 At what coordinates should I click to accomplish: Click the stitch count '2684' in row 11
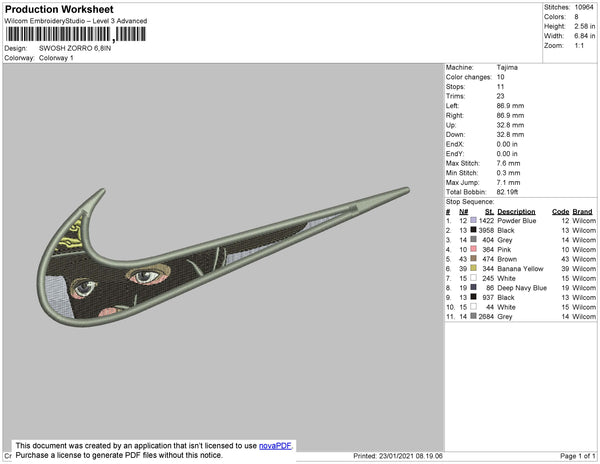486,316
